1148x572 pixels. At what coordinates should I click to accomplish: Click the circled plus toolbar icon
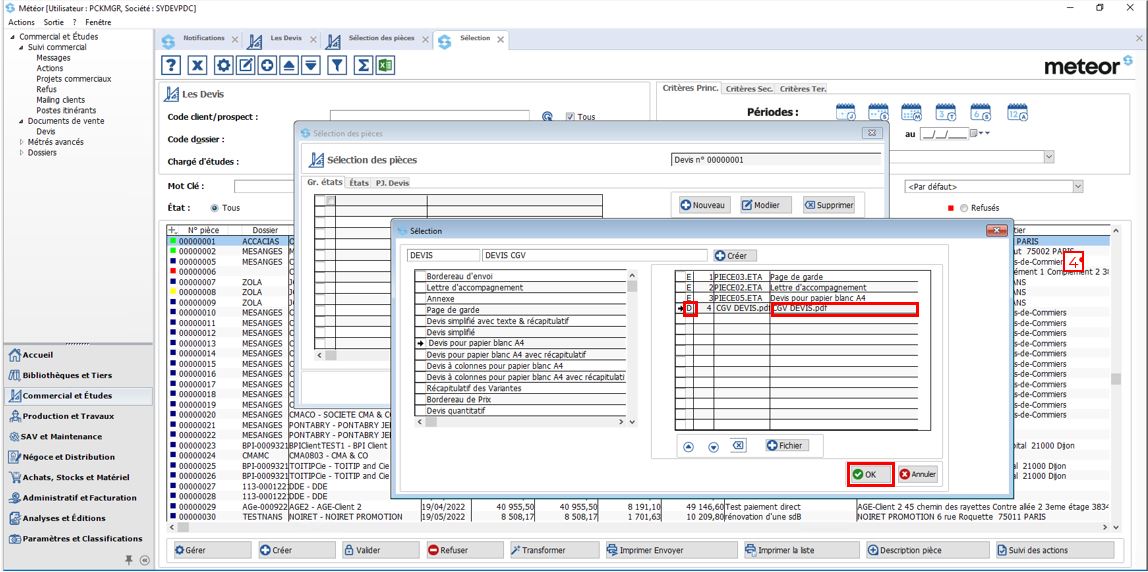click(268, 65)
